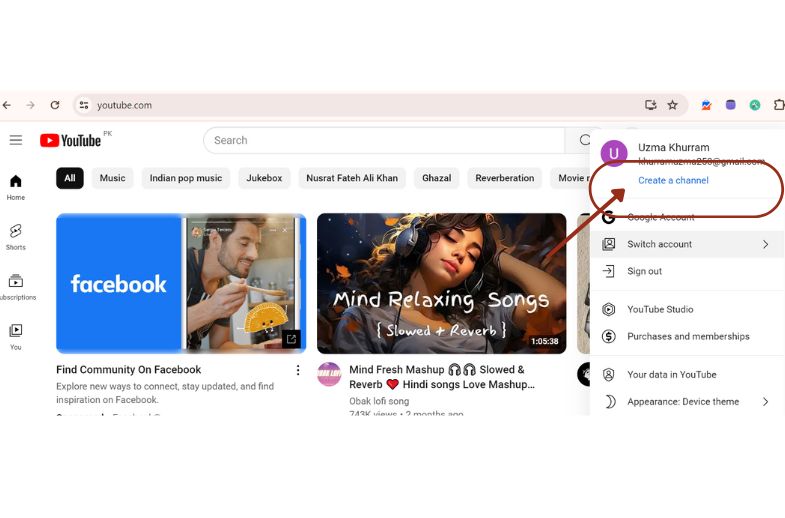The height and width of the screenshot is (518, 785).
Task: Open Shorts in the left sidebar
Action: (x=16, y=237)
